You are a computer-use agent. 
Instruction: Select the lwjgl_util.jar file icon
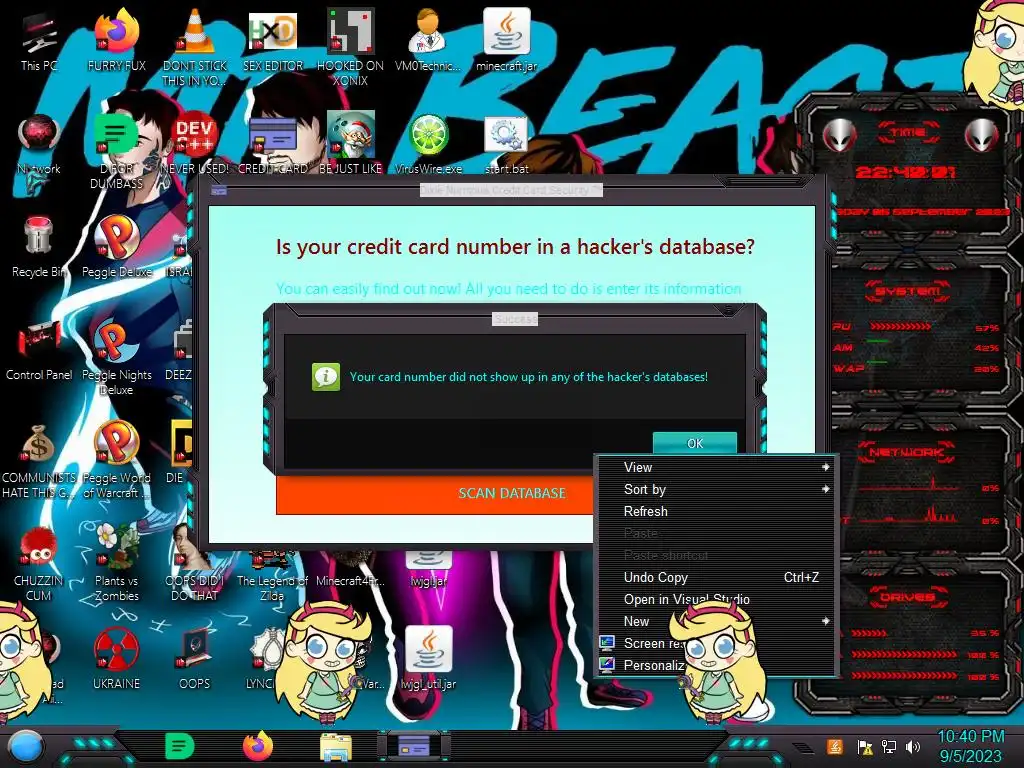click(428, 658)
